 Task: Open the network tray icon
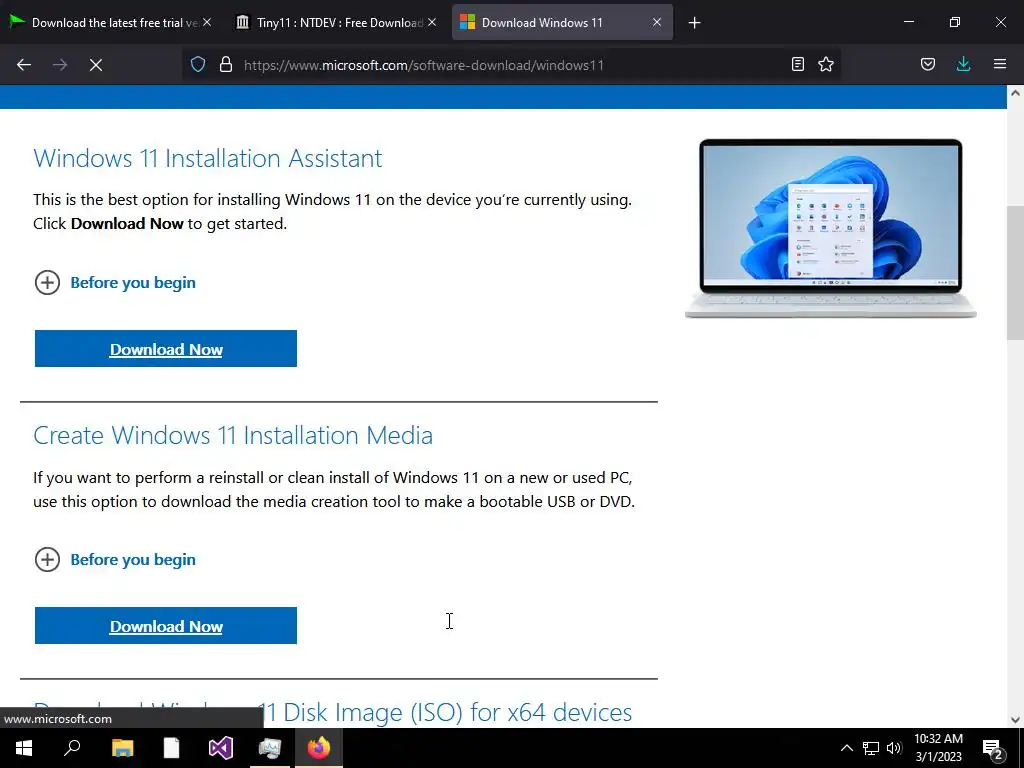pyautogui.click(x=871, y=748)
